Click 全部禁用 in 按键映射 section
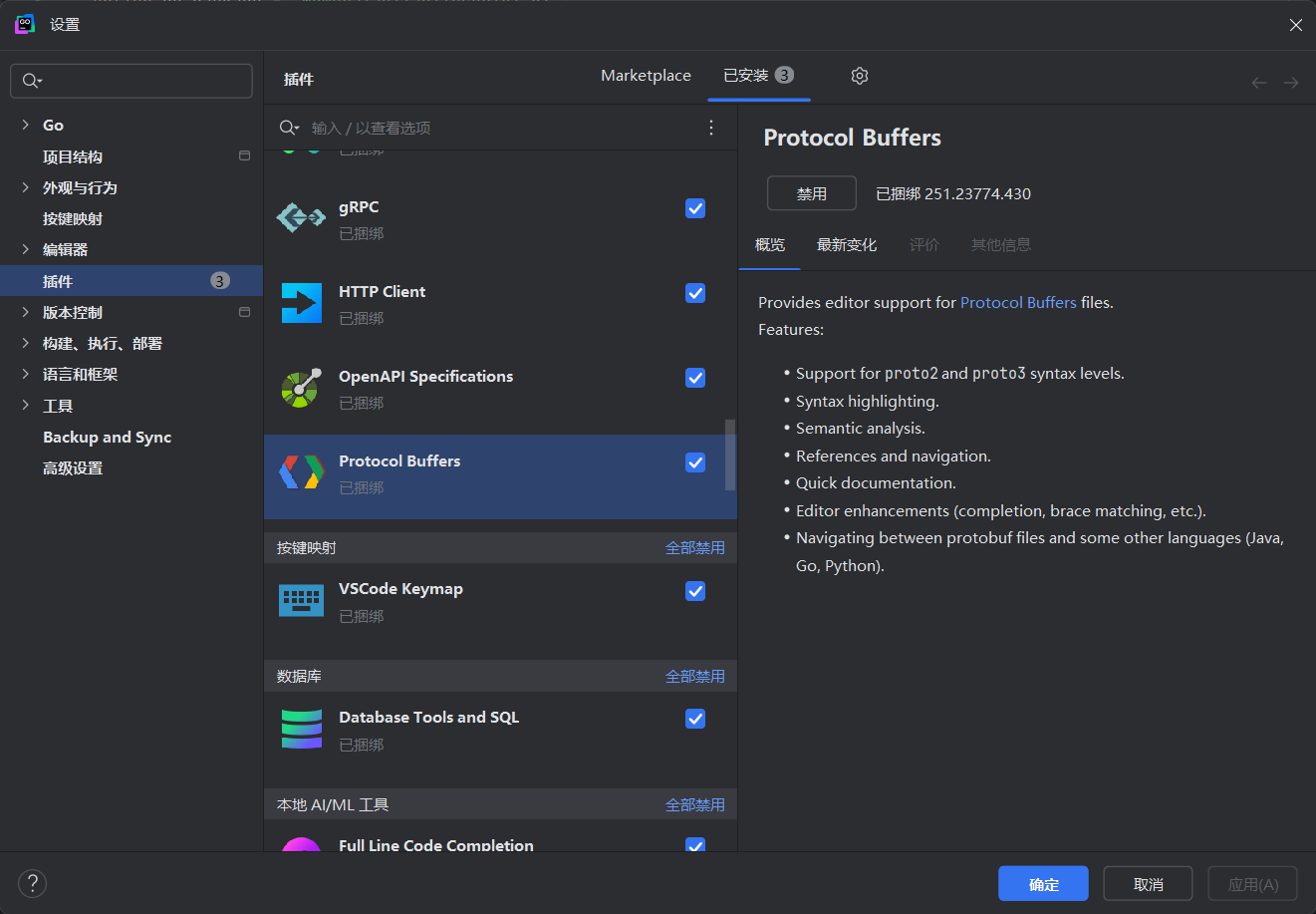The image size is (1316, 914). tap(695, 548)
